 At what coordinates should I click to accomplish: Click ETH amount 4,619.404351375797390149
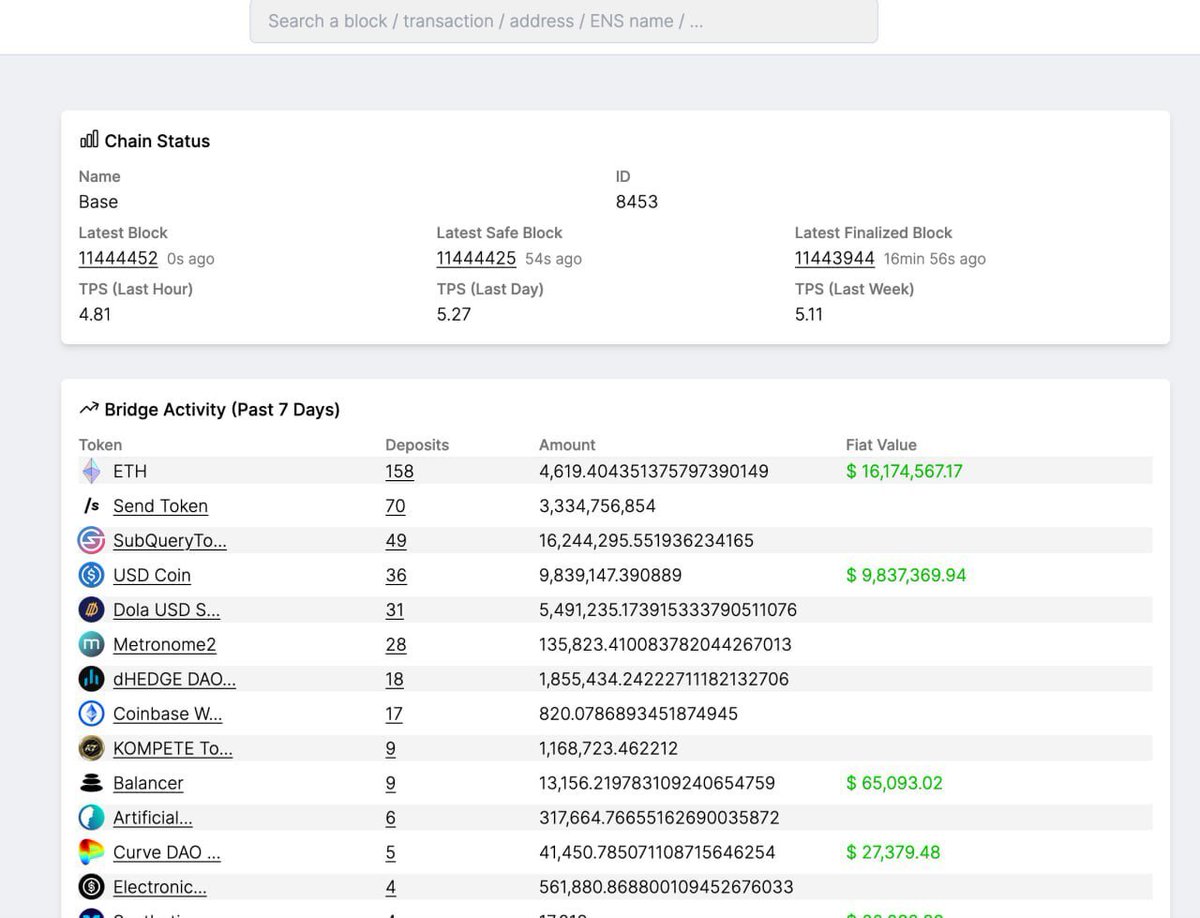654,471
